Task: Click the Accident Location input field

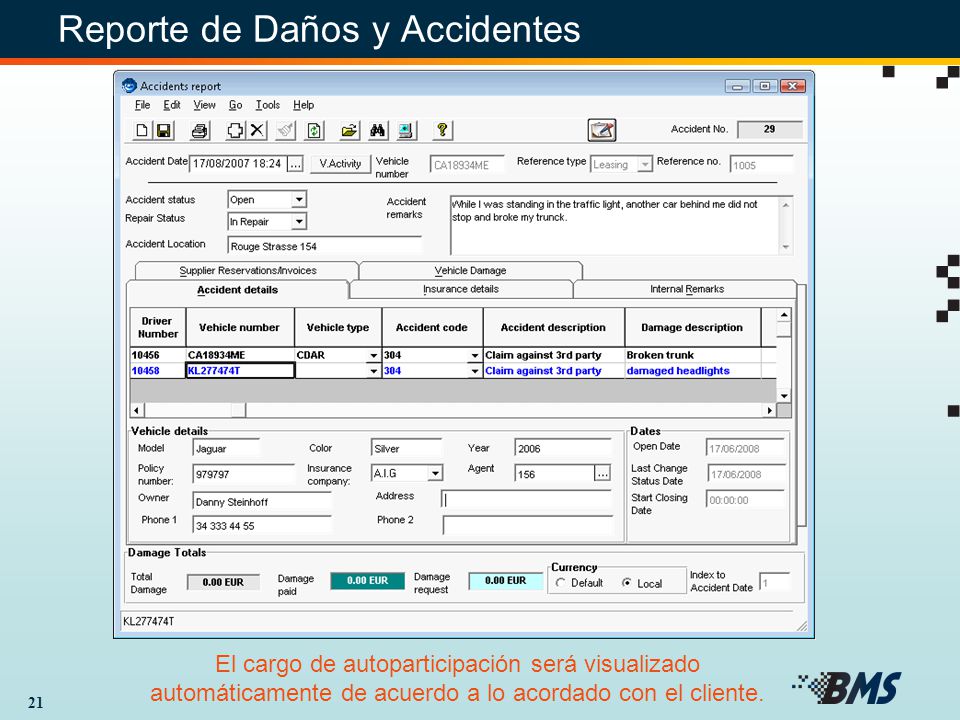Action: pos(324,246)
